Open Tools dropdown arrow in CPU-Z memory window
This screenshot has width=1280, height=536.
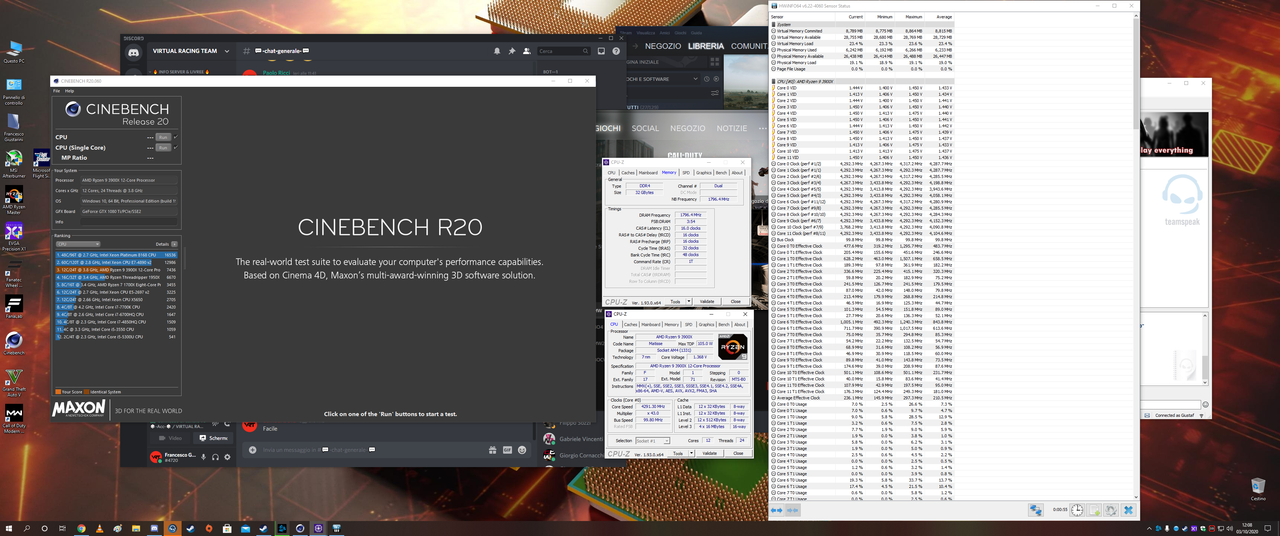[x=688, y=301]
